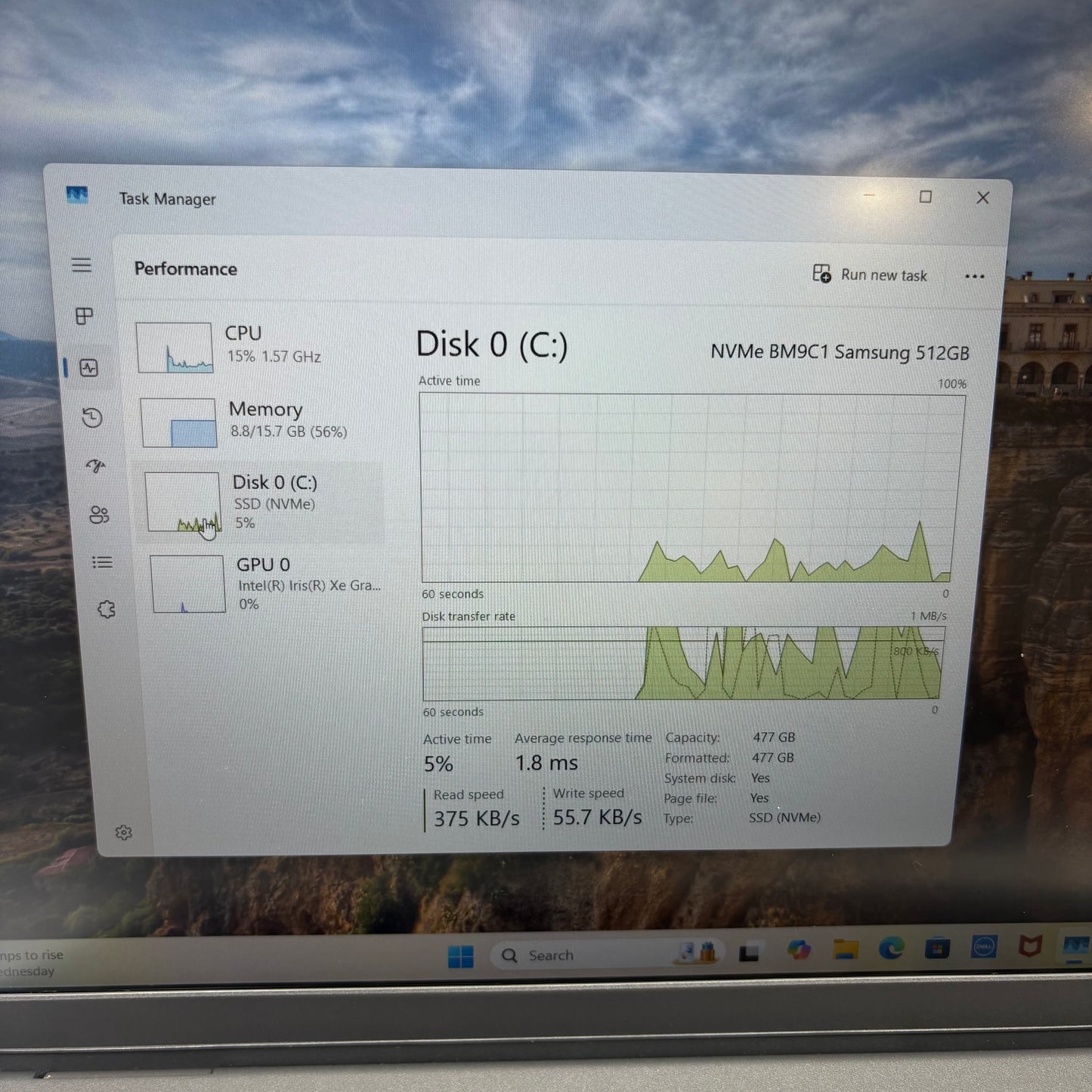Click the Type SSD (NVMe) value

point(784,818)
